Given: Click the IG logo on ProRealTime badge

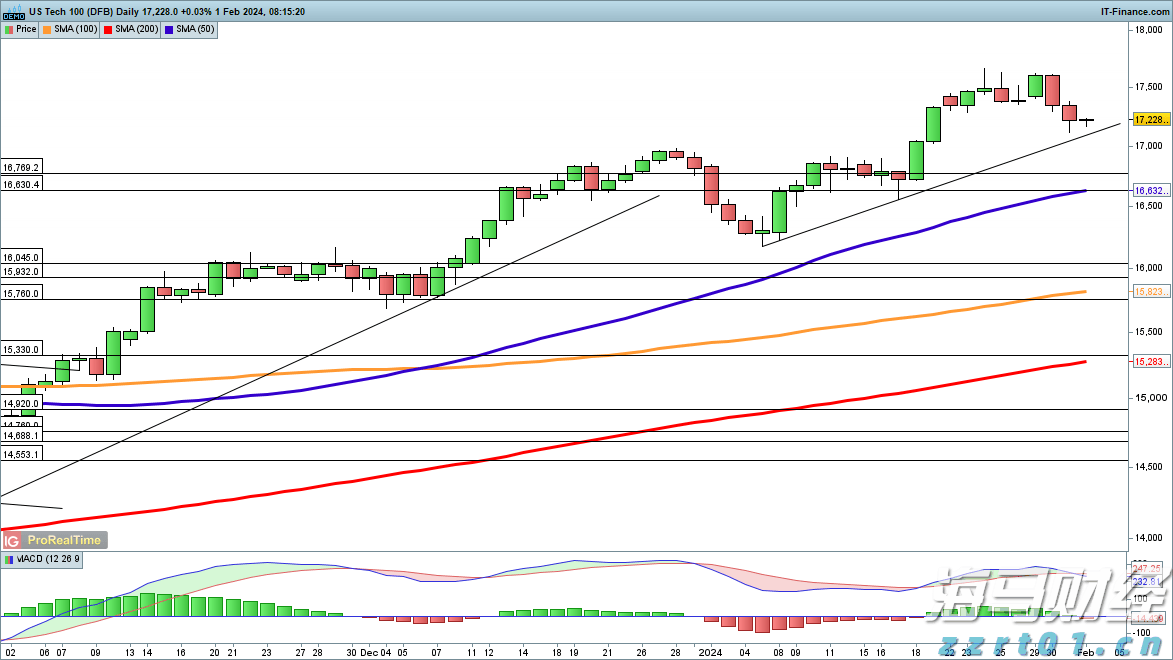Looking at the screenshot, I should [x=12, y=540].
